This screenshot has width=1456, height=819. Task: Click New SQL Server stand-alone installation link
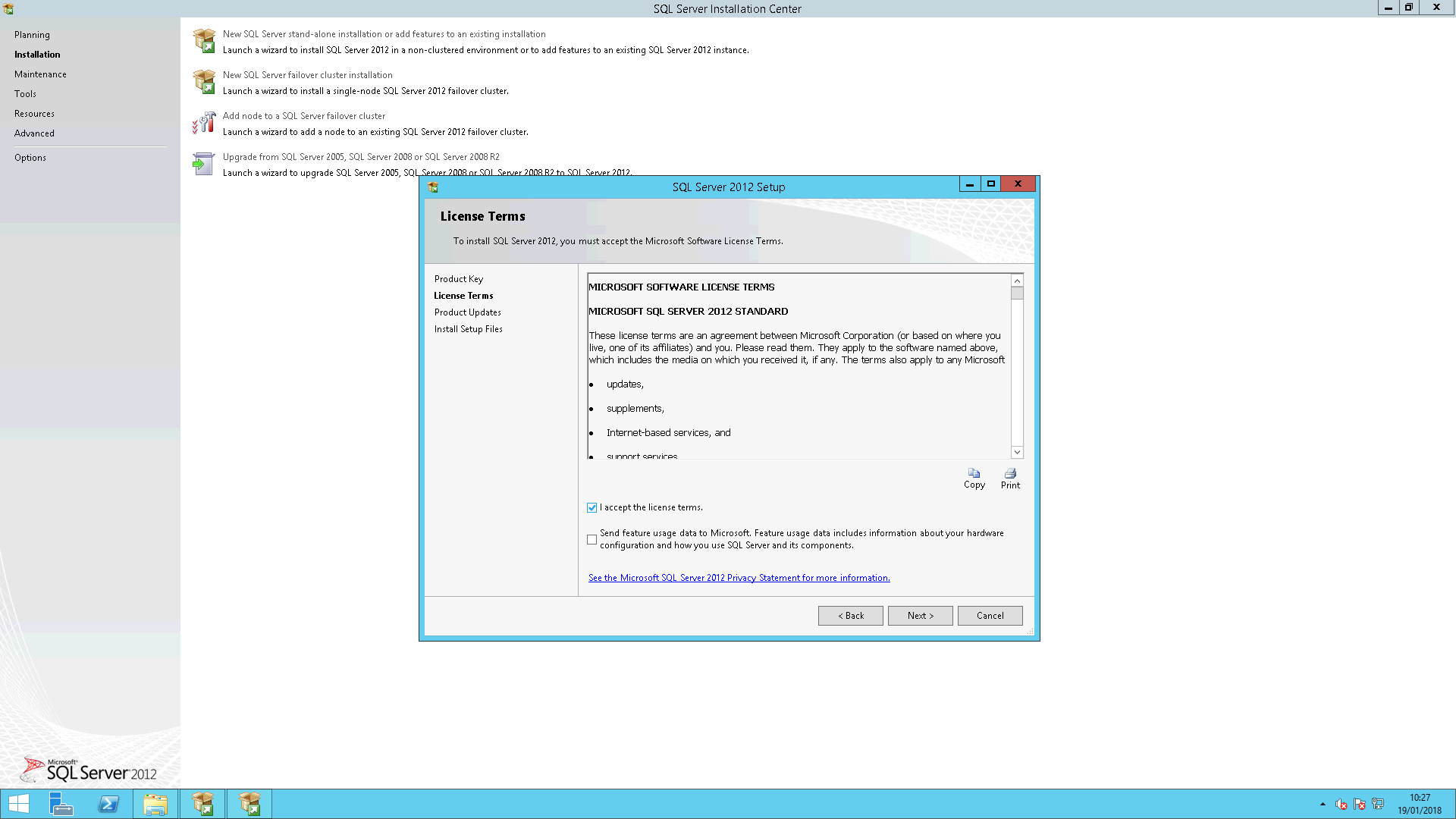point(384,34)
